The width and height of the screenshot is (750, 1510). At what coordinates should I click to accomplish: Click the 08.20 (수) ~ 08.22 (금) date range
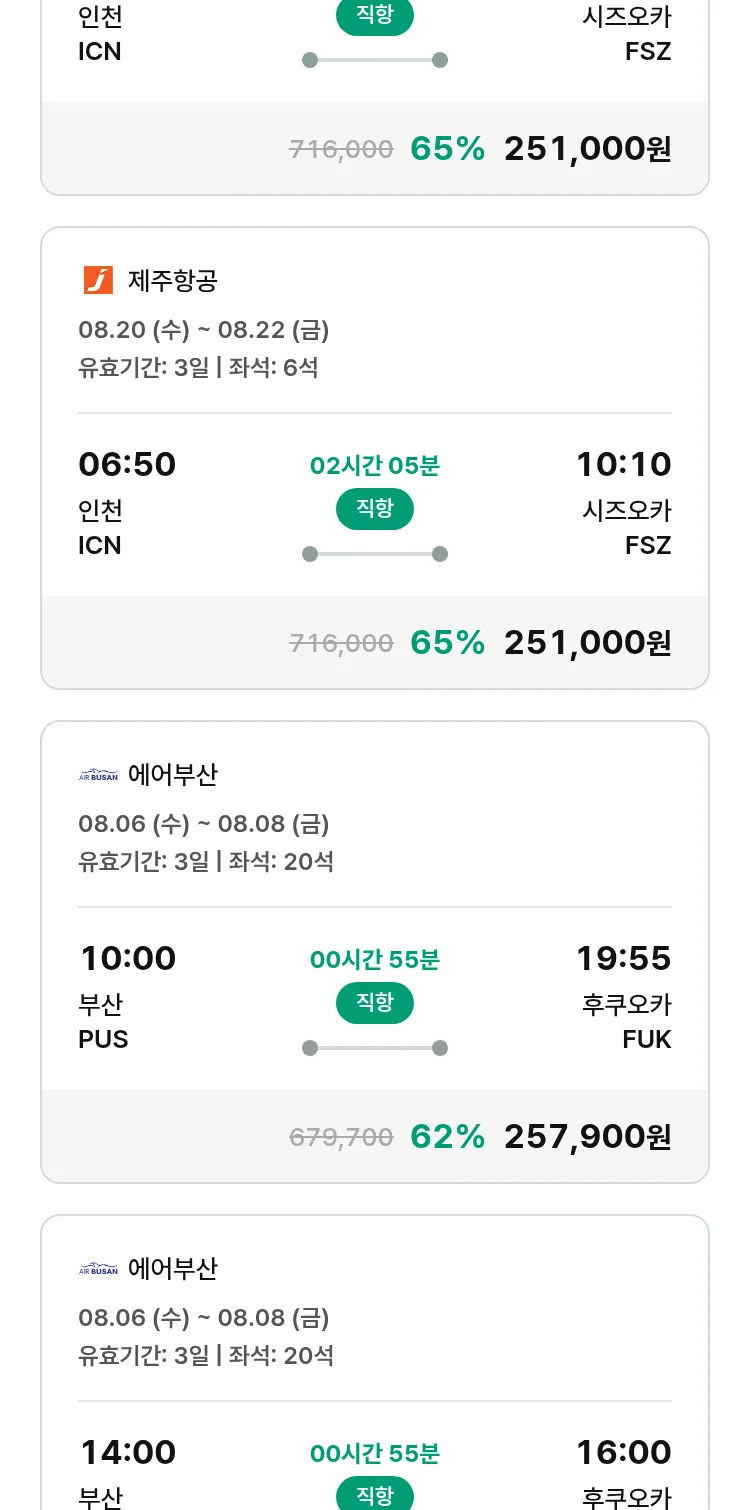click(203, 330)
